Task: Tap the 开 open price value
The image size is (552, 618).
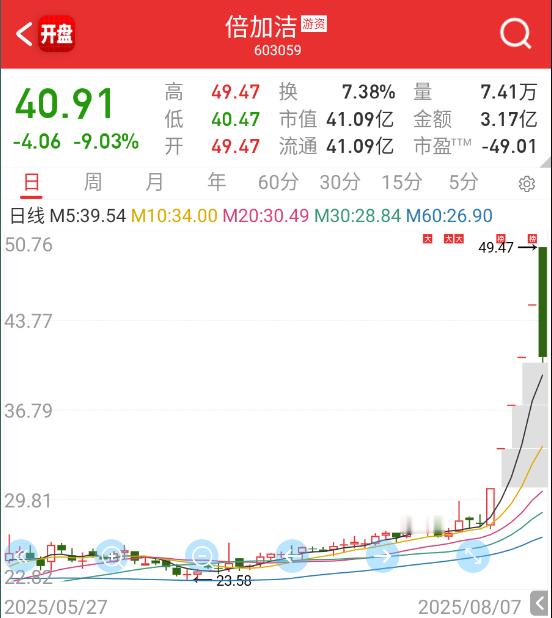Action: [235, 146]
